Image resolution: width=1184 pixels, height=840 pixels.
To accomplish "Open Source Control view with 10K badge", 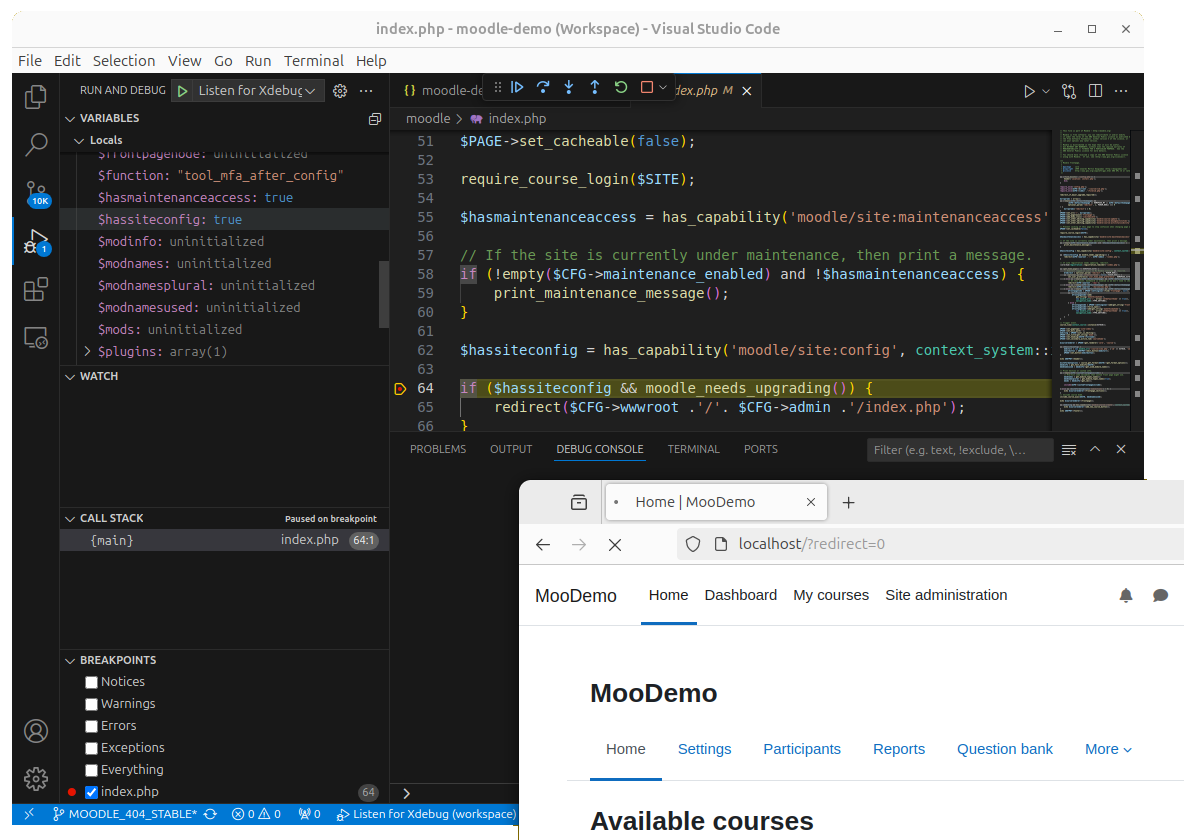I will (36, 193).
